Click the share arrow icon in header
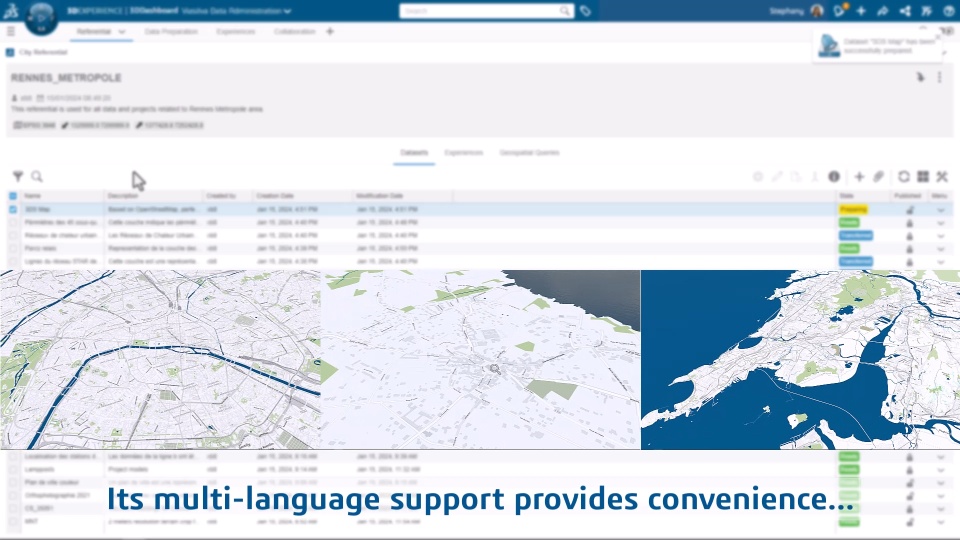 (x=883, y=10)
